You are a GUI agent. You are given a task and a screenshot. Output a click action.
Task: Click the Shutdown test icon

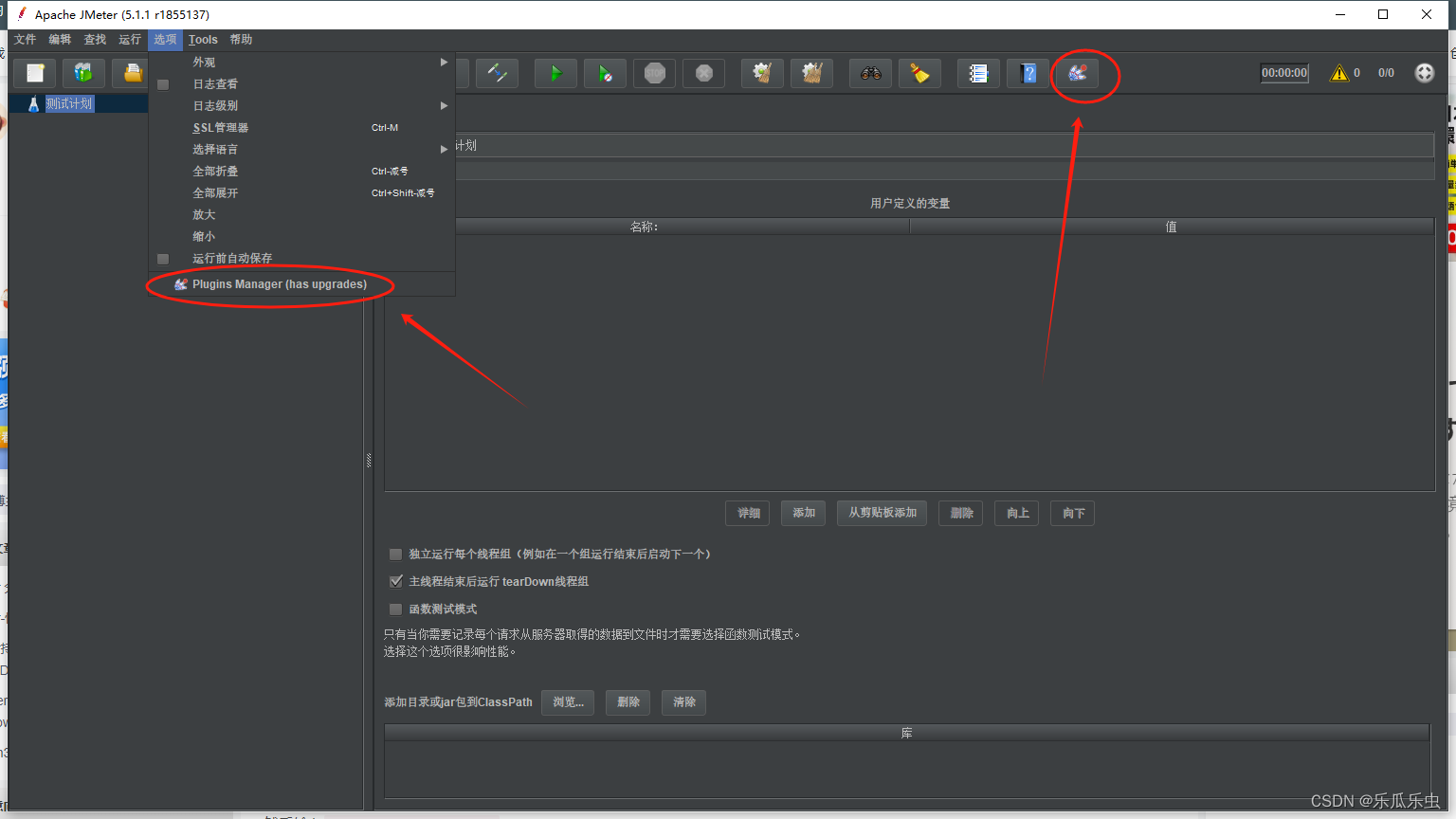click(x=703, y=73)
